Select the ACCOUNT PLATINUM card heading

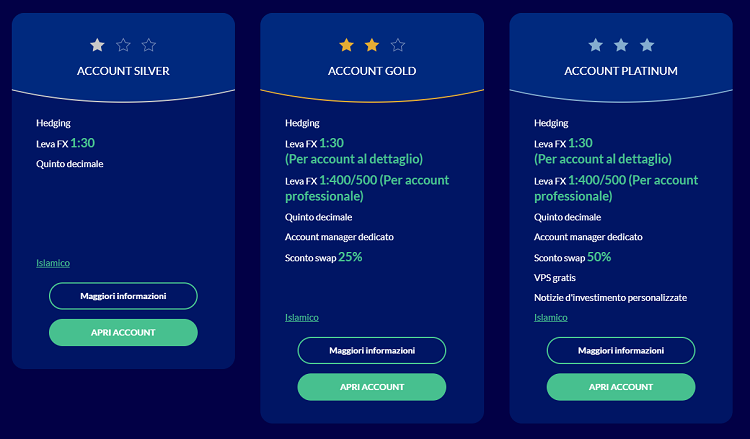(621, 71)
